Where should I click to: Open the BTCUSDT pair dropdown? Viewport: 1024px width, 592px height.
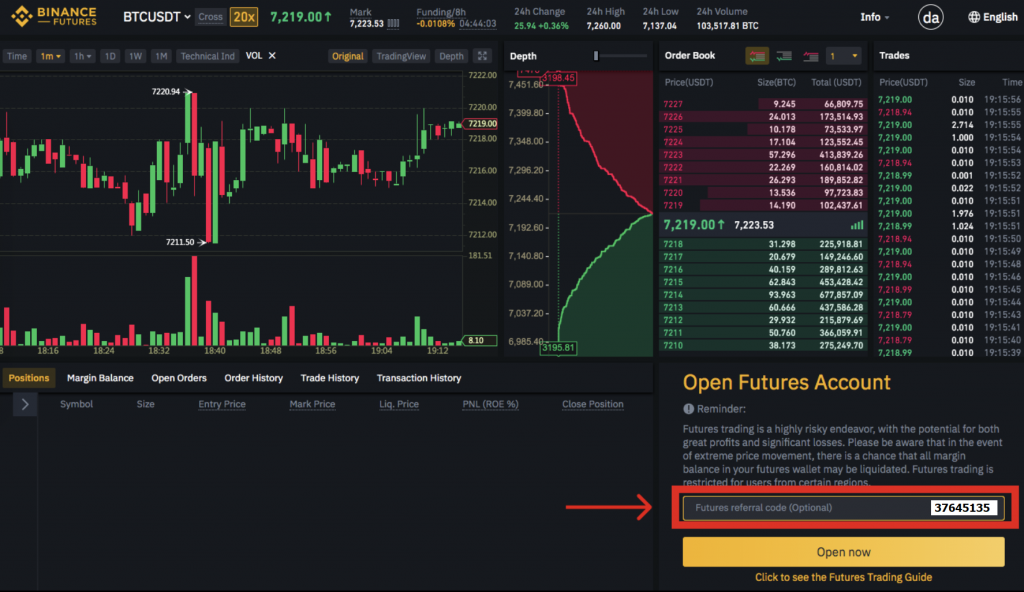[x=157, y=17]
